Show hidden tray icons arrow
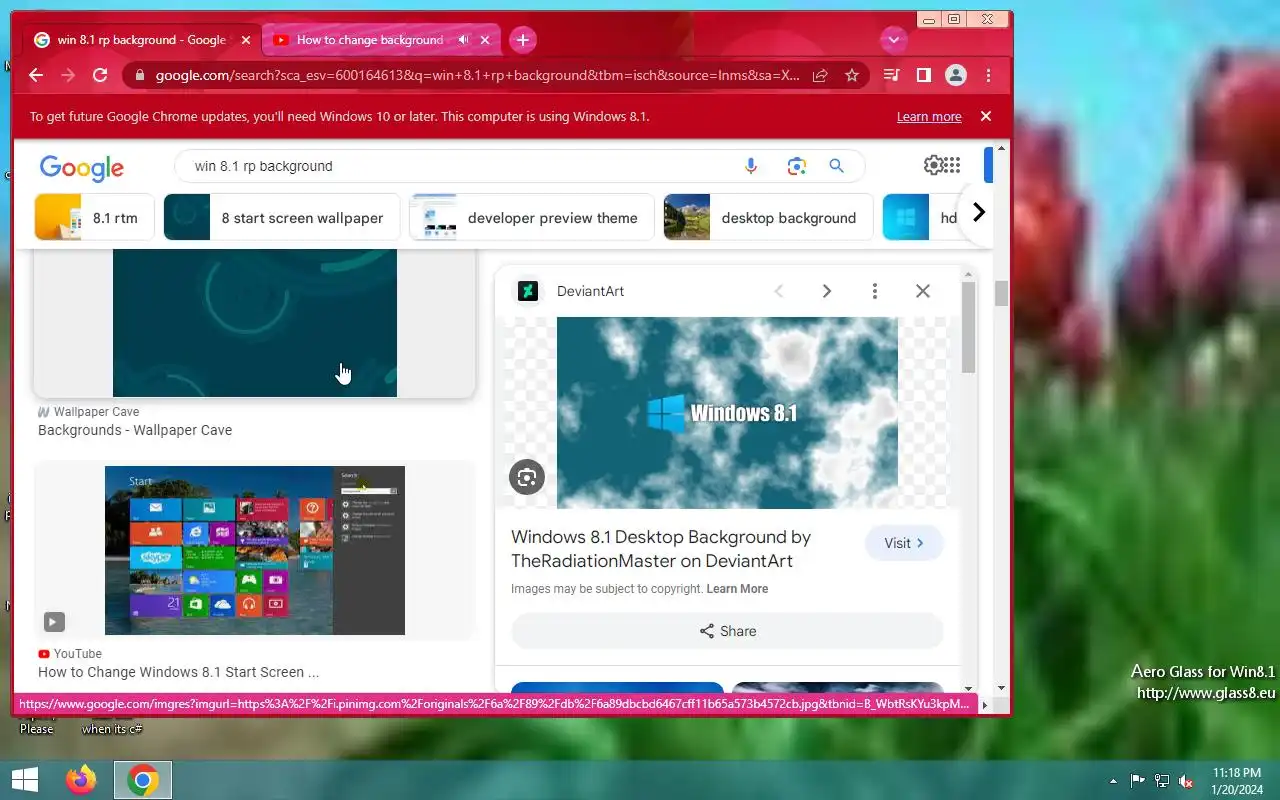Image resolution: width=1280 pixels, height=800 pixels. point(1113,781)
